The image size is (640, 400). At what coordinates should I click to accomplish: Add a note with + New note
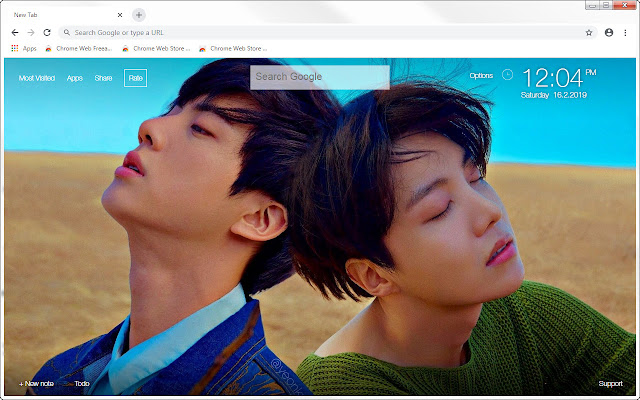coord(36,384)
